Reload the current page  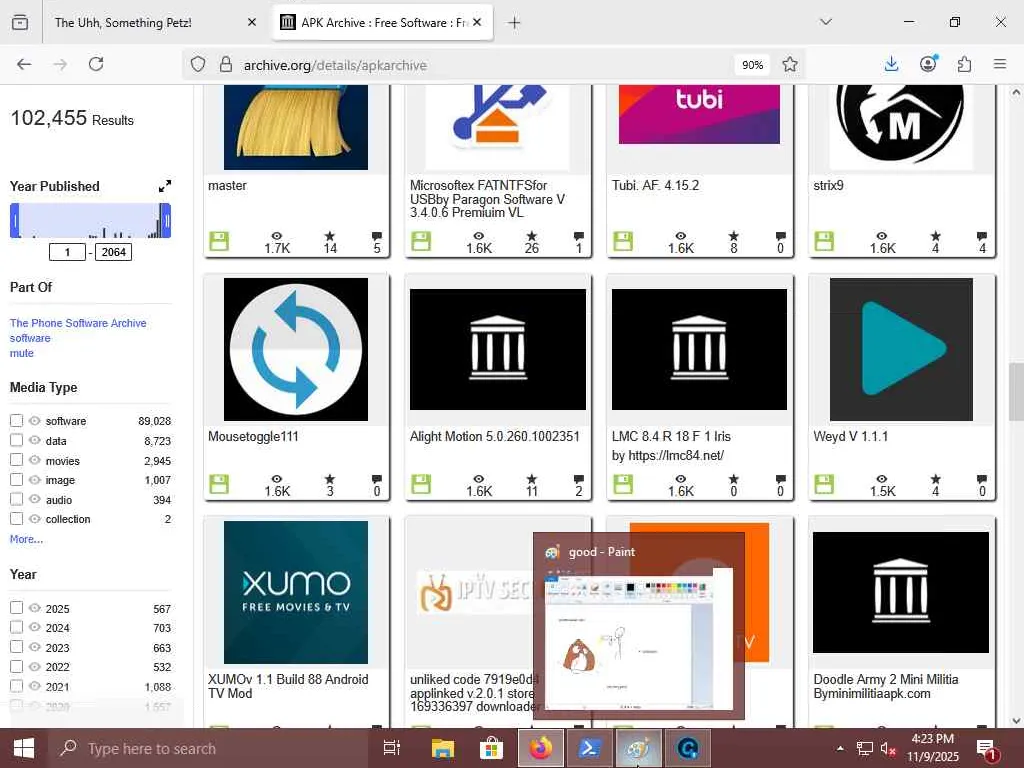click(96, 64)
